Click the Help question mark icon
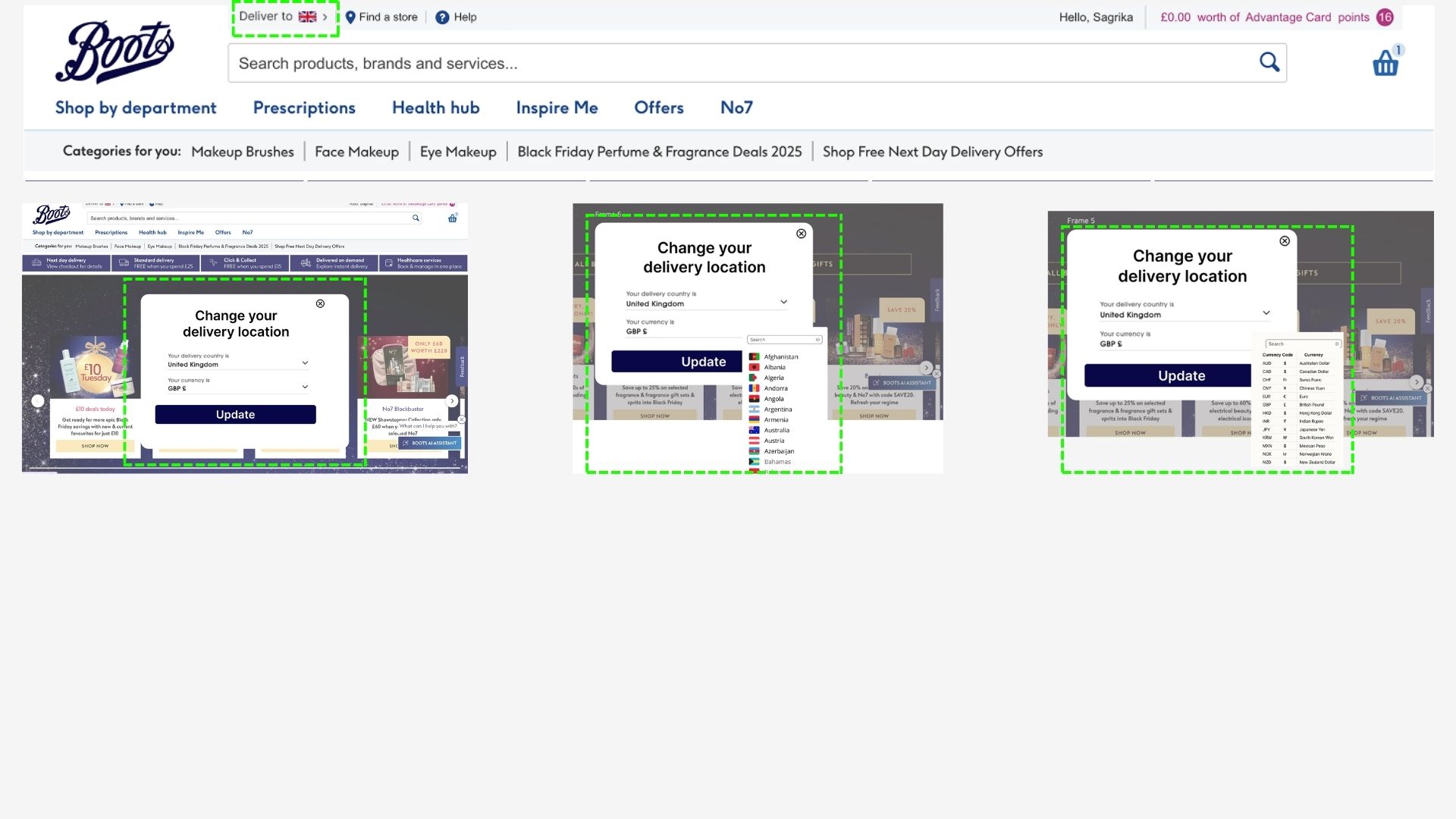This screenshot has width=1456, height=819. 442,17
